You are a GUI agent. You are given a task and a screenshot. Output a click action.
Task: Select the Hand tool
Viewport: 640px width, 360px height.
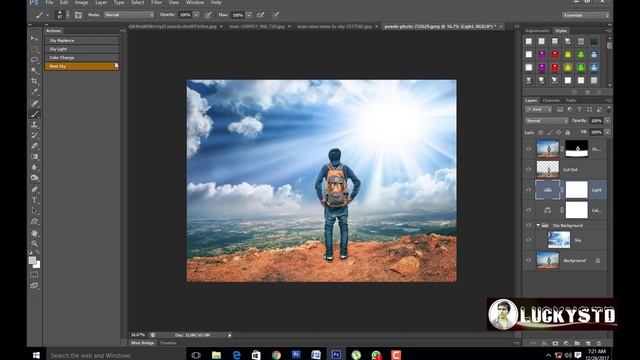click(34, 233)
